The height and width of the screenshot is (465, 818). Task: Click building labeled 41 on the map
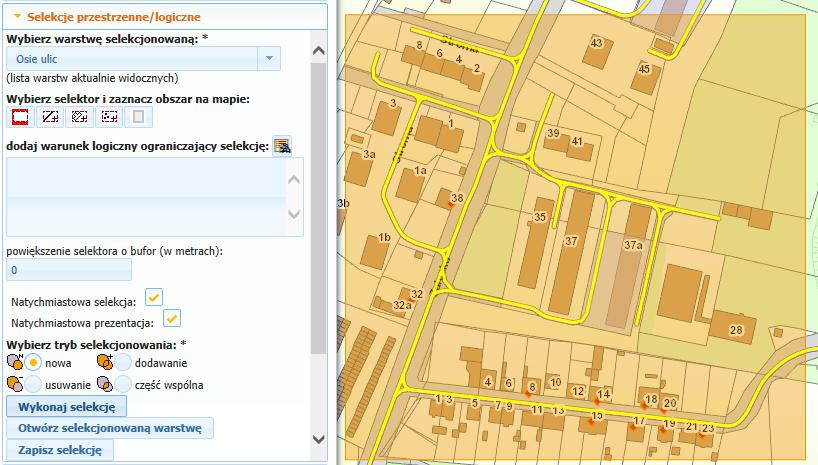coord(580,149)
